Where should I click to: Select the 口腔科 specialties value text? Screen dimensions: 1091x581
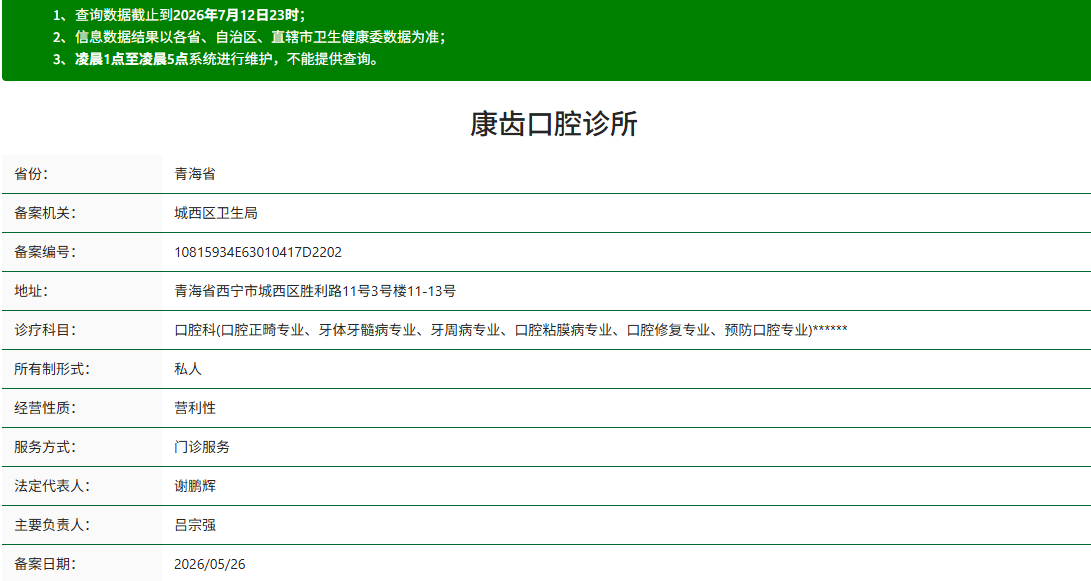tap(511, 330)
